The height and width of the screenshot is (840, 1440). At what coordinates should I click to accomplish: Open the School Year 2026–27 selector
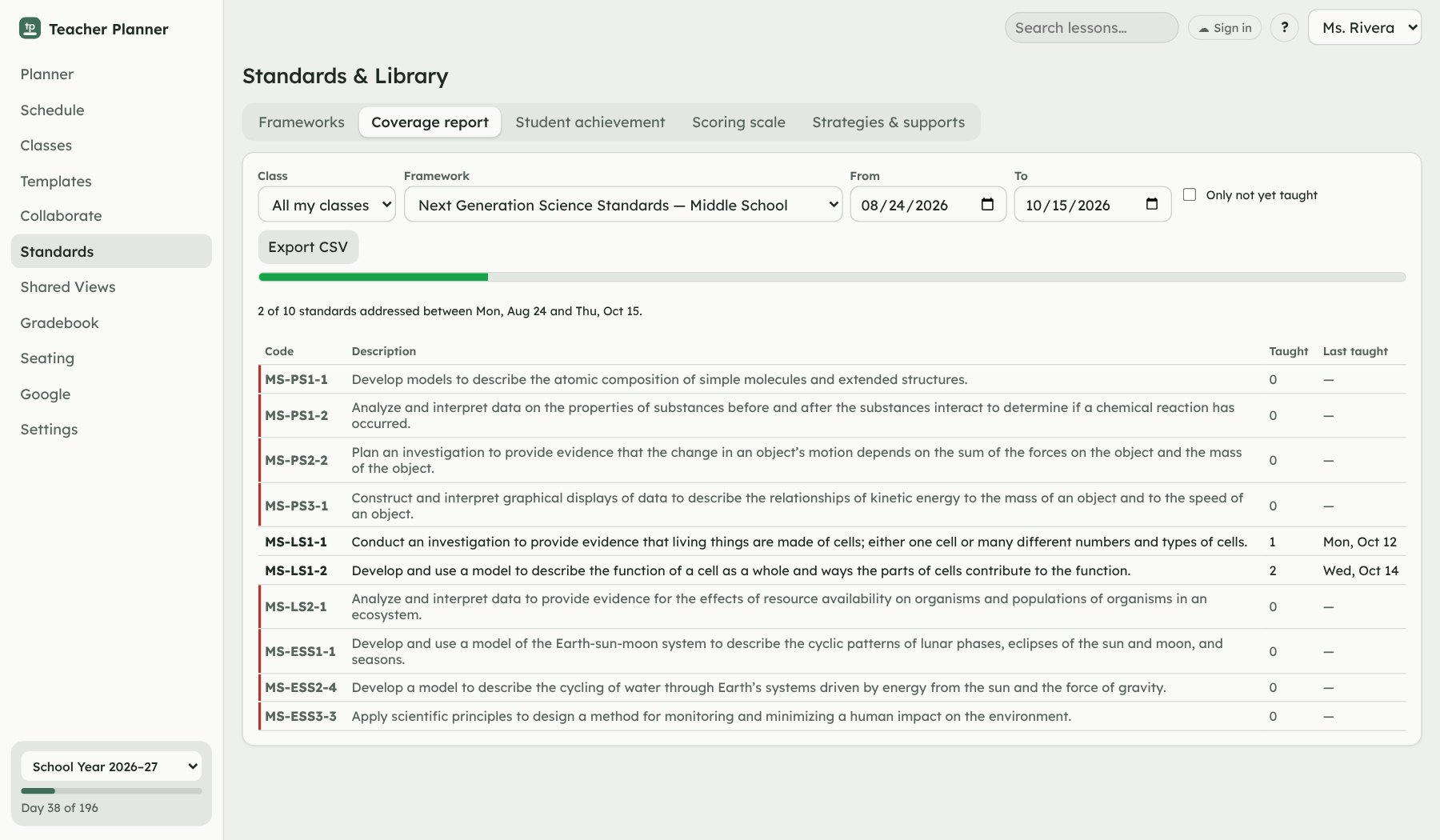(x=111, y=766)
